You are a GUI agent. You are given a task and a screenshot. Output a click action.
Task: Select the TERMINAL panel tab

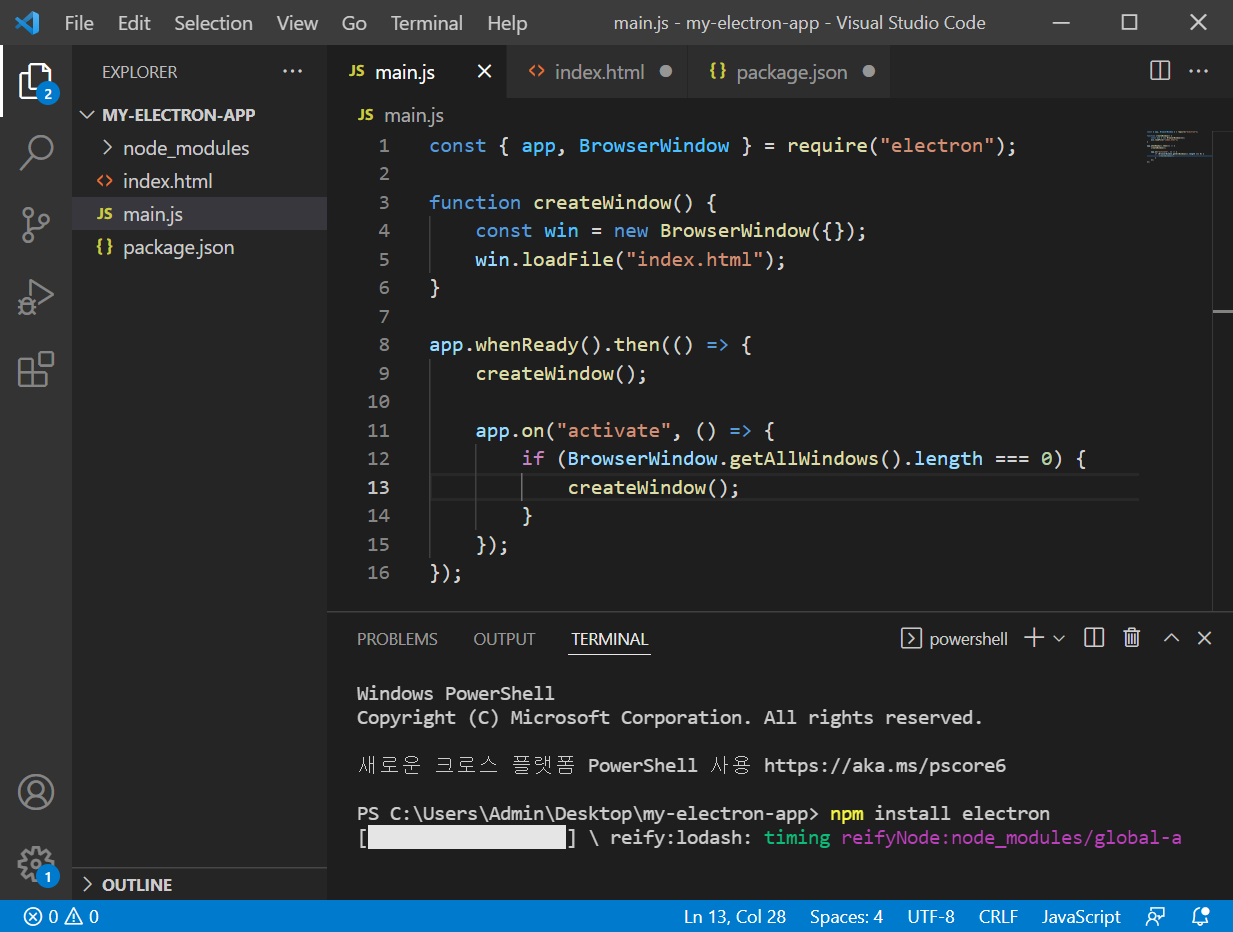(610, 639)
